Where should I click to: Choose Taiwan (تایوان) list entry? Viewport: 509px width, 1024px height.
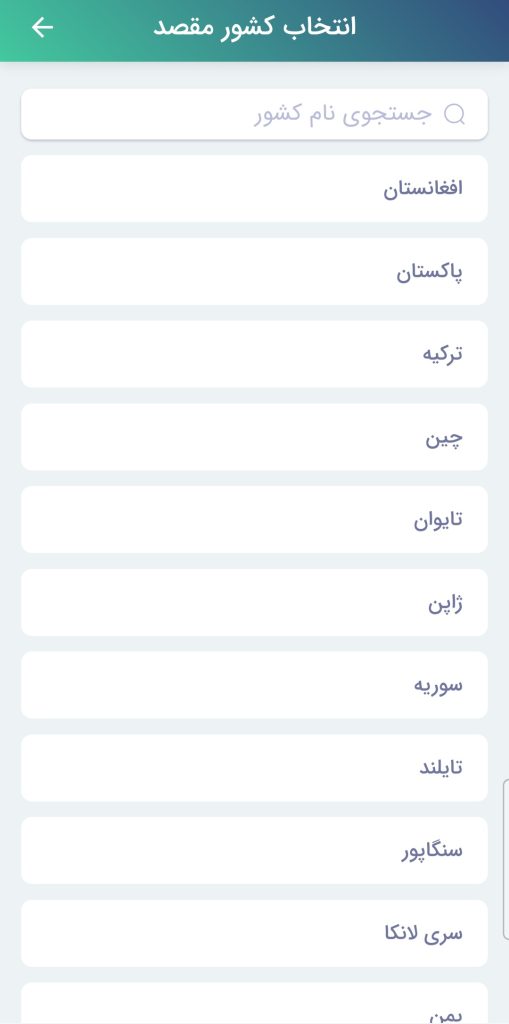pyautogui.click(x=254, y=519)
